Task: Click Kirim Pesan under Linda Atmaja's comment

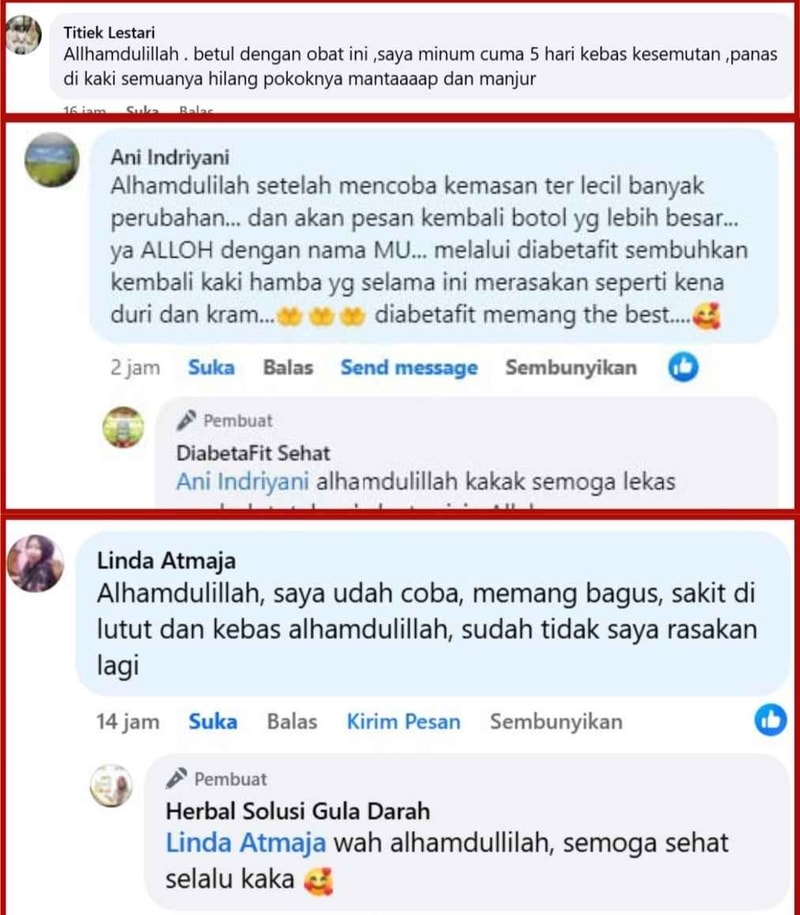Action: (404, 722)
